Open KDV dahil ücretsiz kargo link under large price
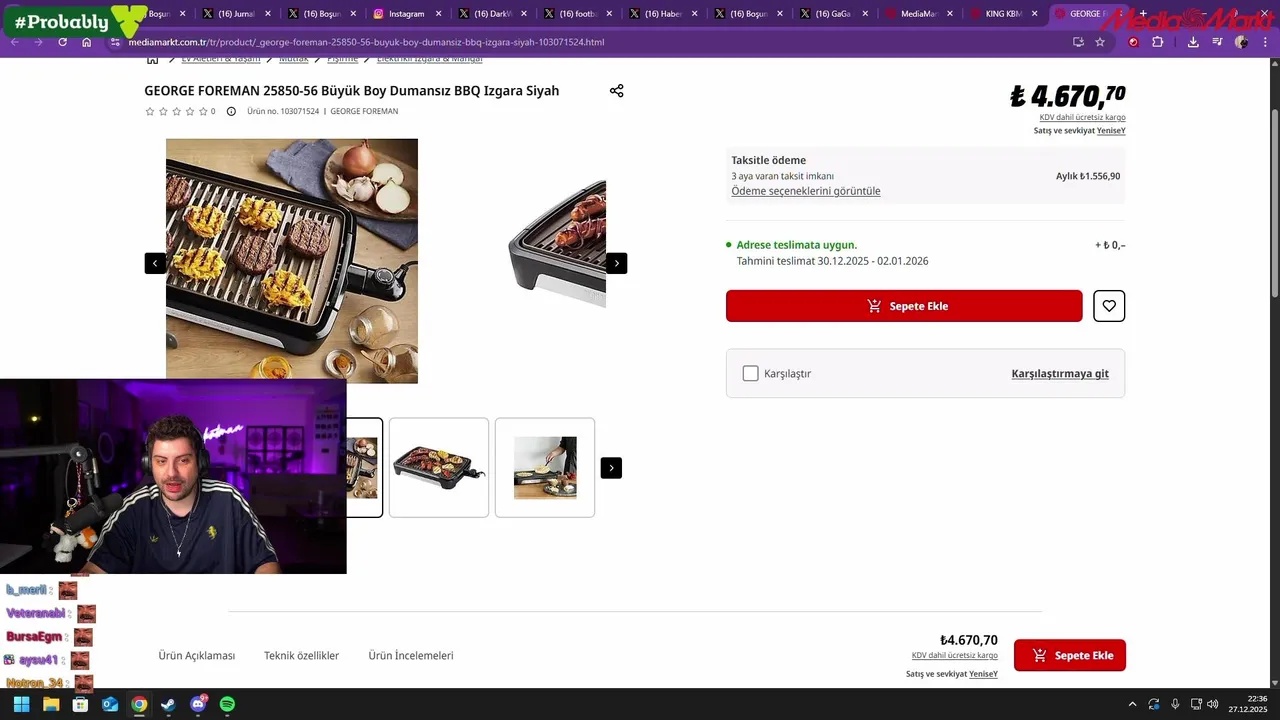The image size is (1280, 720). pos(1082,118)
